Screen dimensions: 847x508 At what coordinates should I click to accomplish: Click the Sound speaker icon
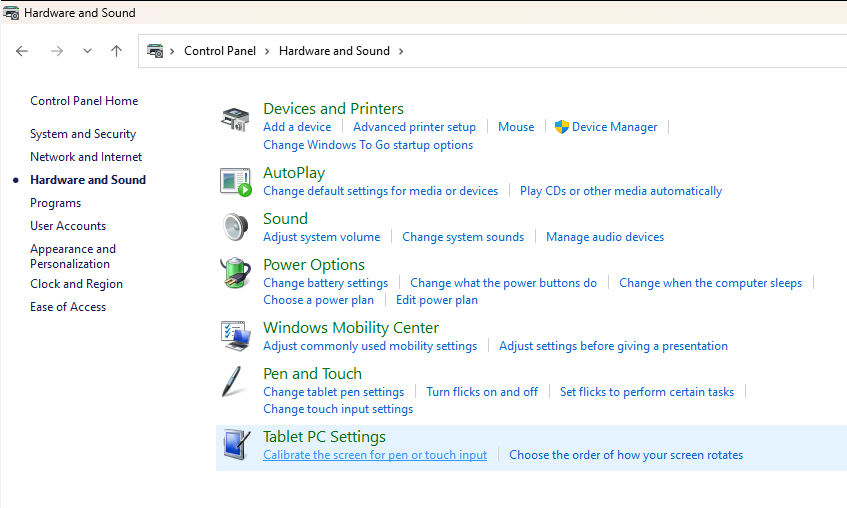[x=234, y=227]
